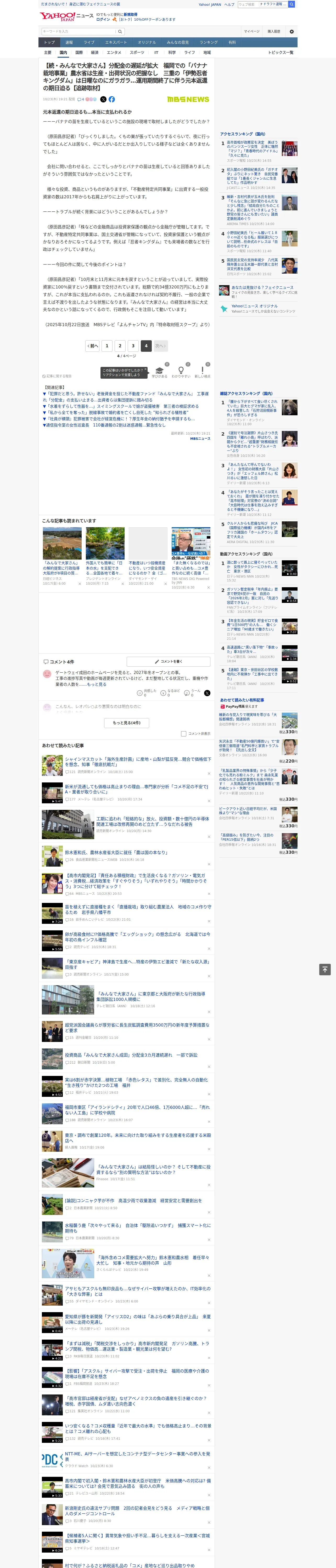Go to article page 1
Screen dimensions: 336x1568
(107, 346)
